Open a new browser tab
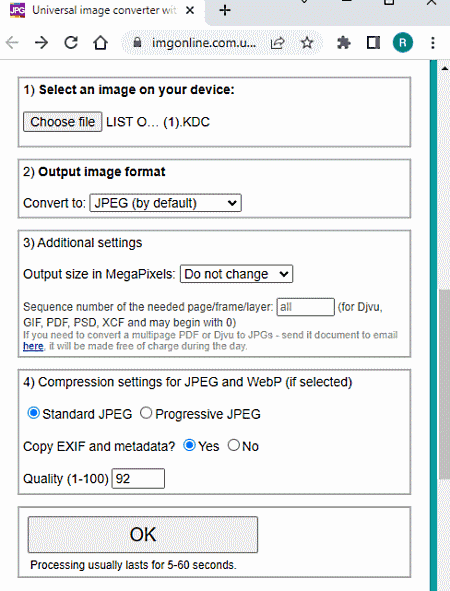 (225, 10)
